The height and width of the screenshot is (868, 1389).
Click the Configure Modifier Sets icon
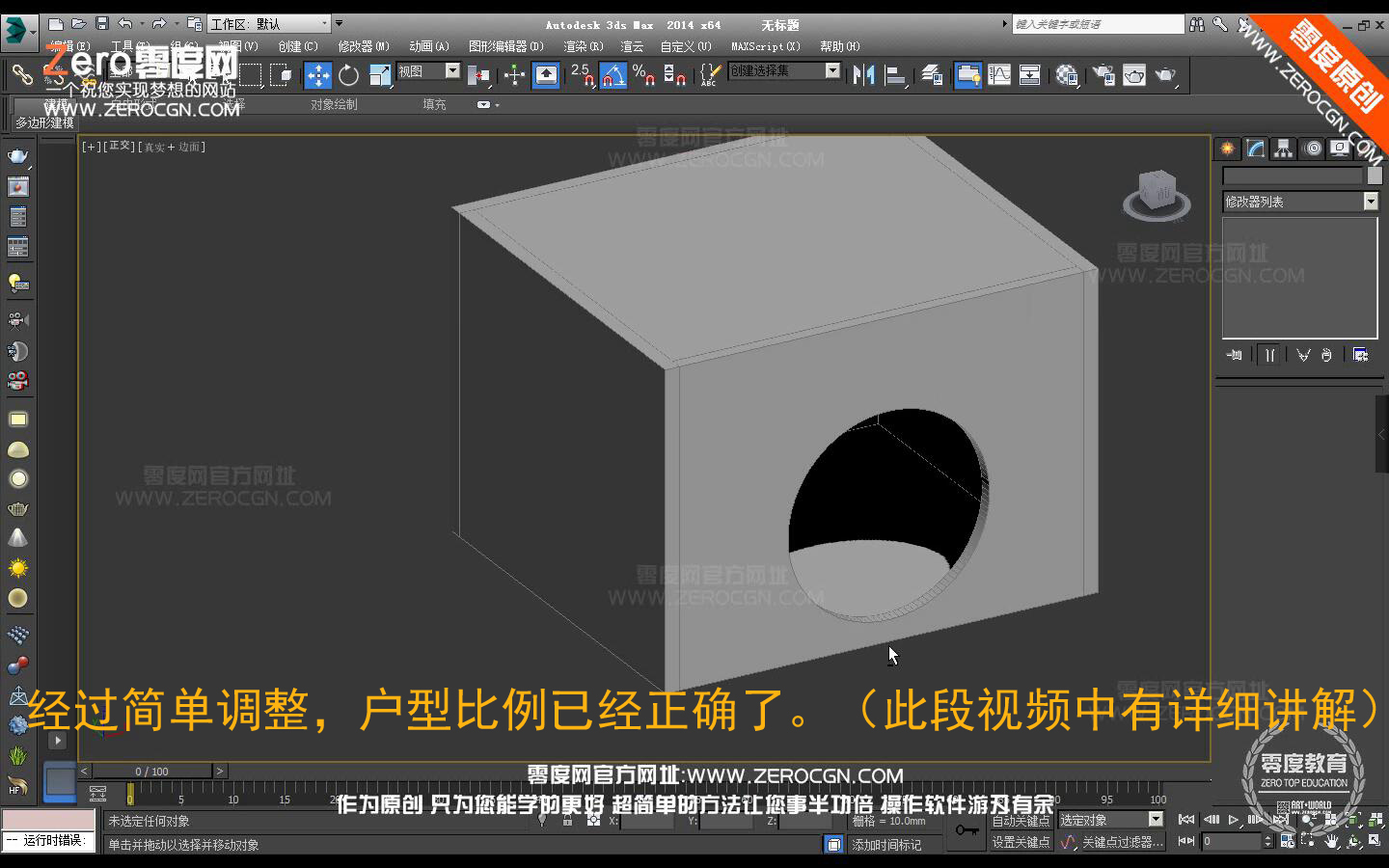coord(1360,355)
